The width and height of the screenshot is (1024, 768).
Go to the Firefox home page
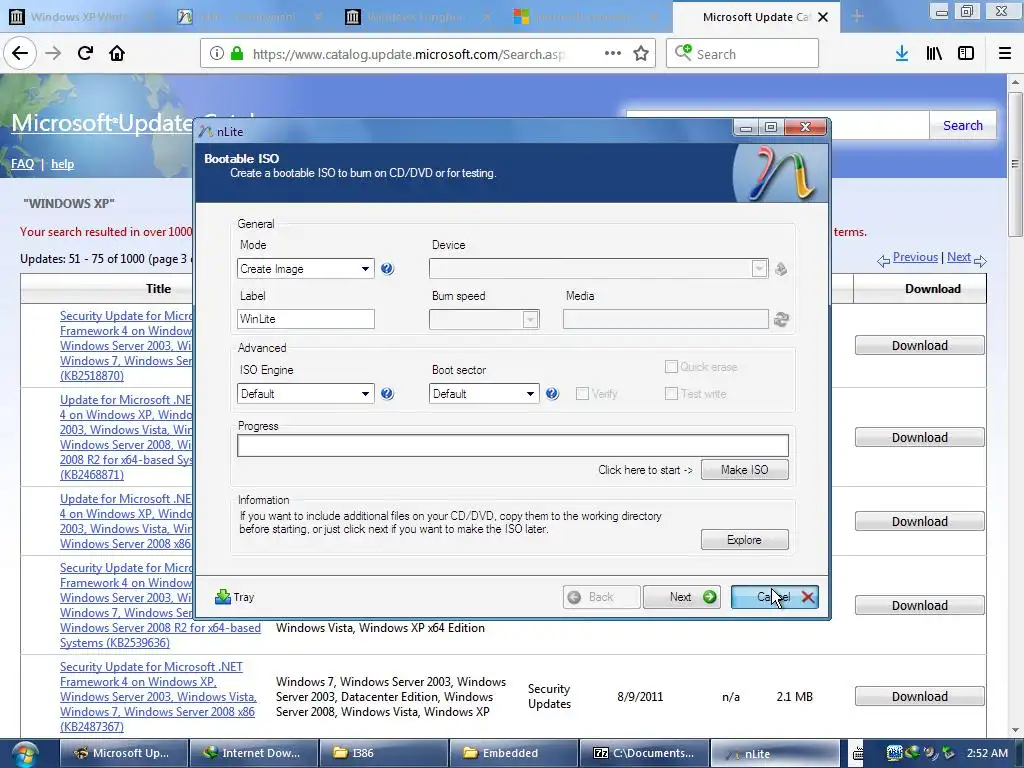pos(117,53)
